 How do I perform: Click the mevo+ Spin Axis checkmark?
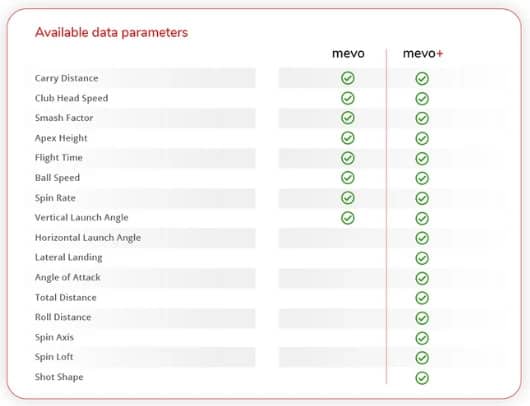tap(422, 338)
